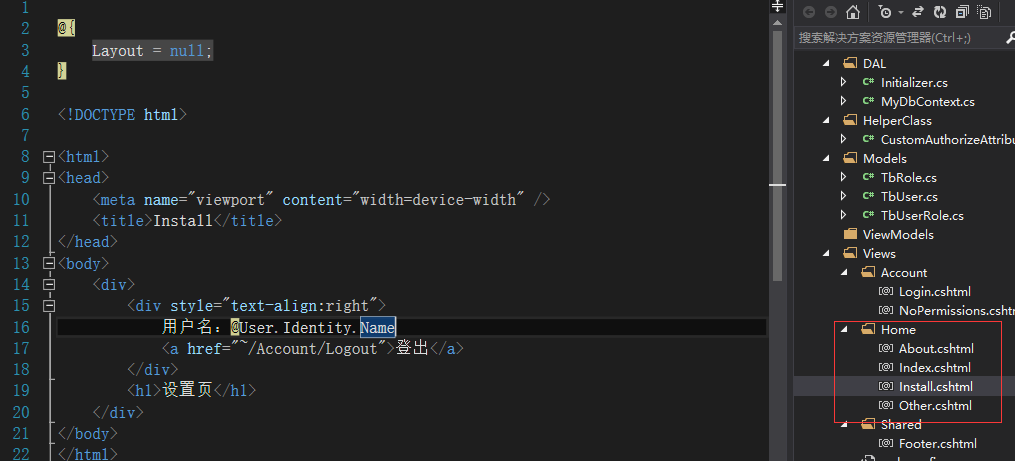The width and height of the screenshot is (1015, 461).
Task: Collapse the Home folder tree node
Action: 843,330
